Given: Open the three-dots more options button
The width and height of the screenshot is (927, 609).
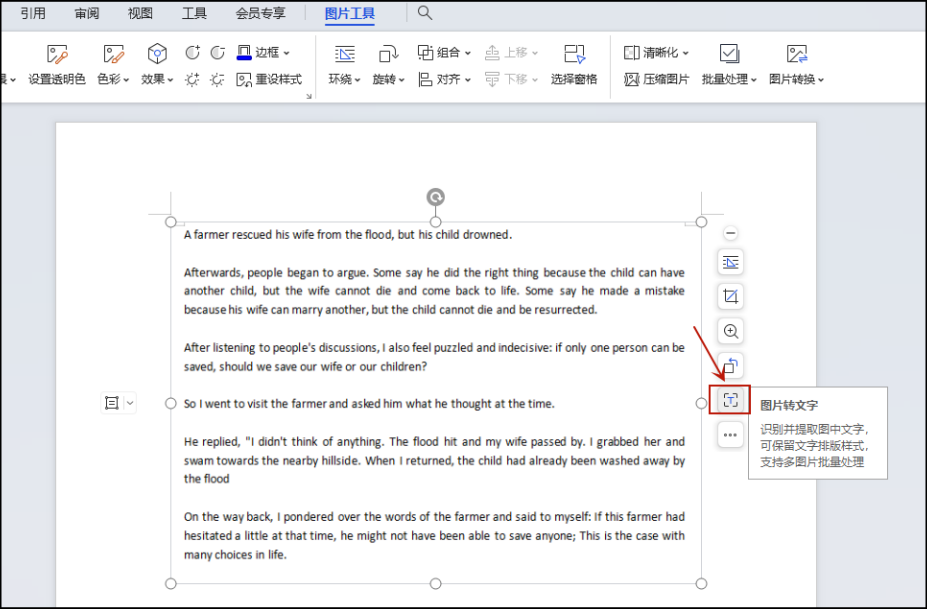Looking at the screenshot, I should coord(730,435).
